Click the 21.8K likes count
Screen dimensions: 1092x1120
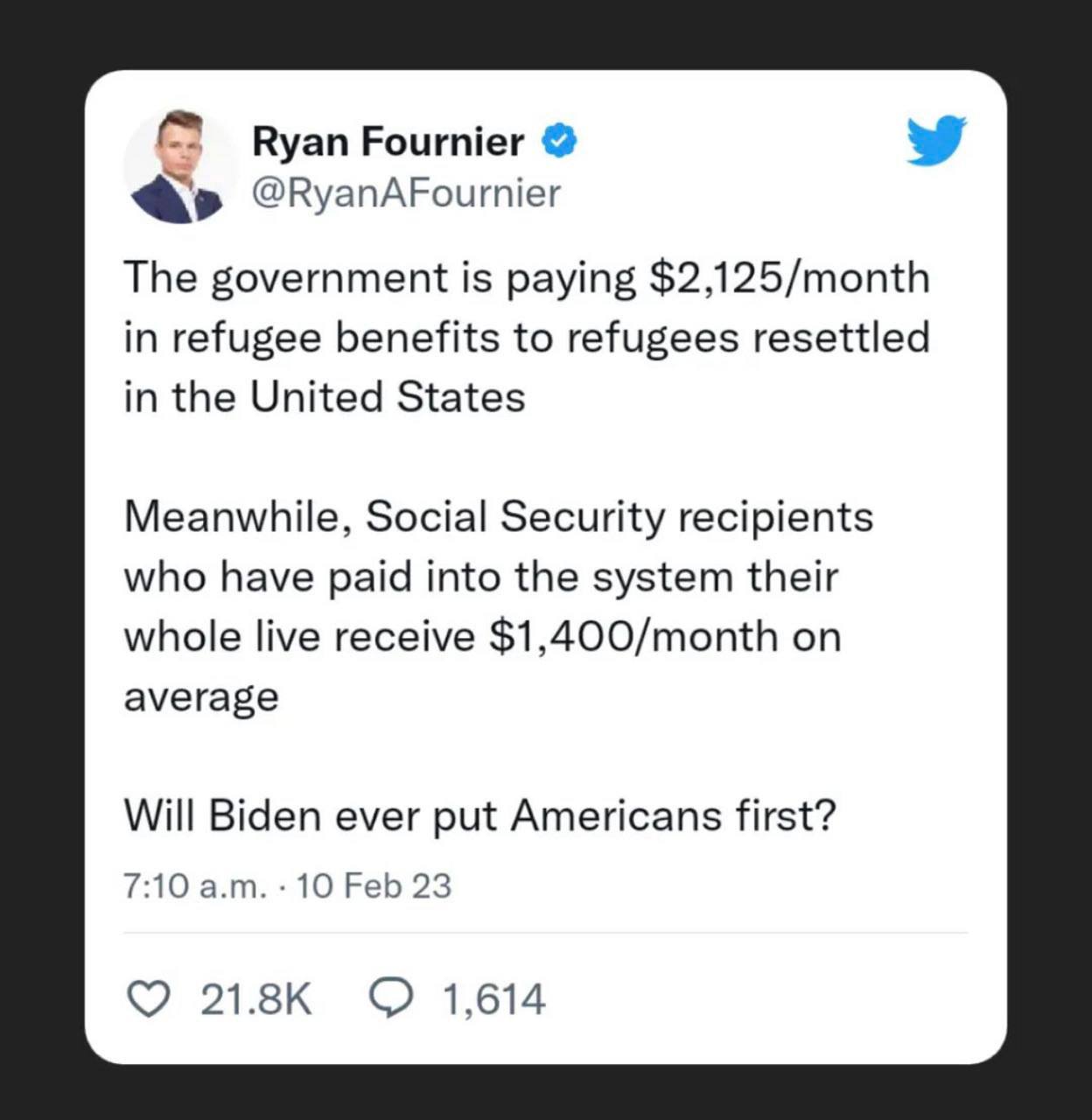click(255, 999)
